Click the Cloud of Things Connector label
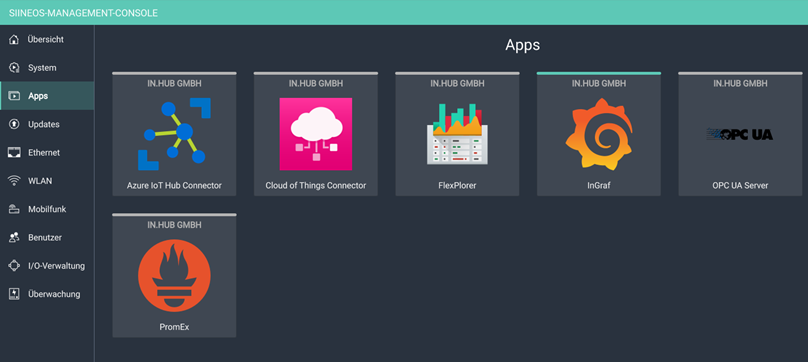This screenshot has height=362, width=808. point(316,185)
